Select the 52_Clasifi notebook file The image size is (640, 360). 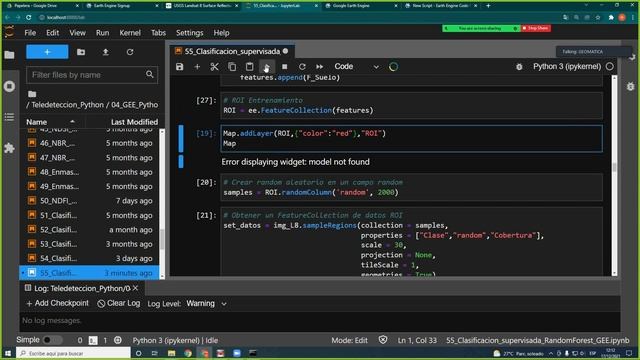[x=90, y=229]
